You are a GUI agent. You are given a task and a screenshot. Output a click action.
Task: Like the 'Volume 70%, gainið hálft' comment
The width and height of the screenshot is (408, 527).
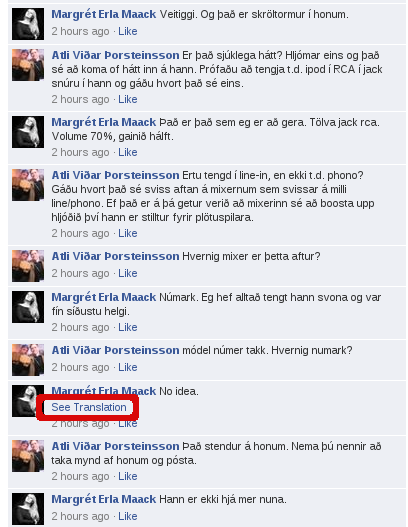[x=128, y=153]
